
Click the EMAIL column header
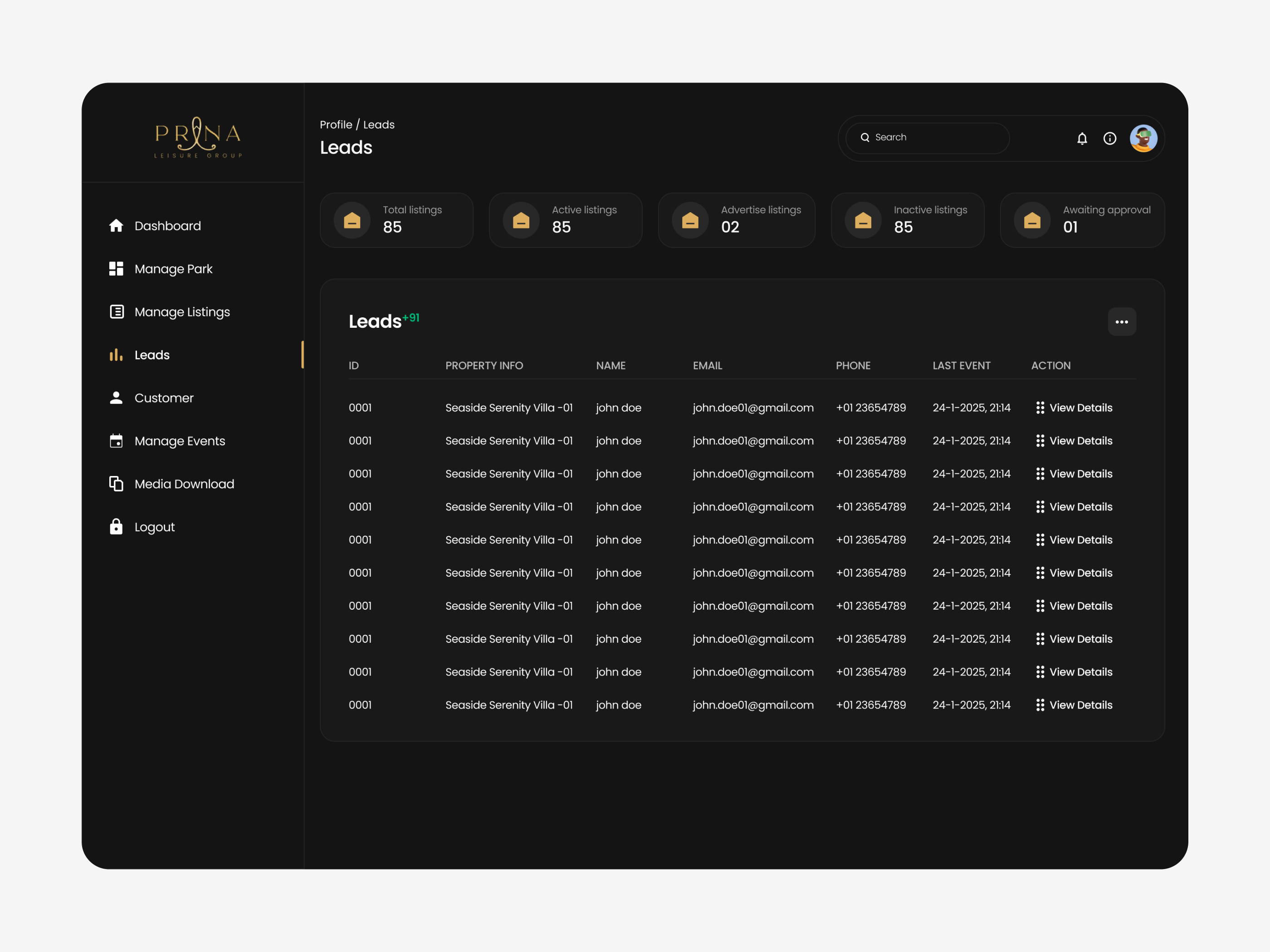tap(707, 365)
